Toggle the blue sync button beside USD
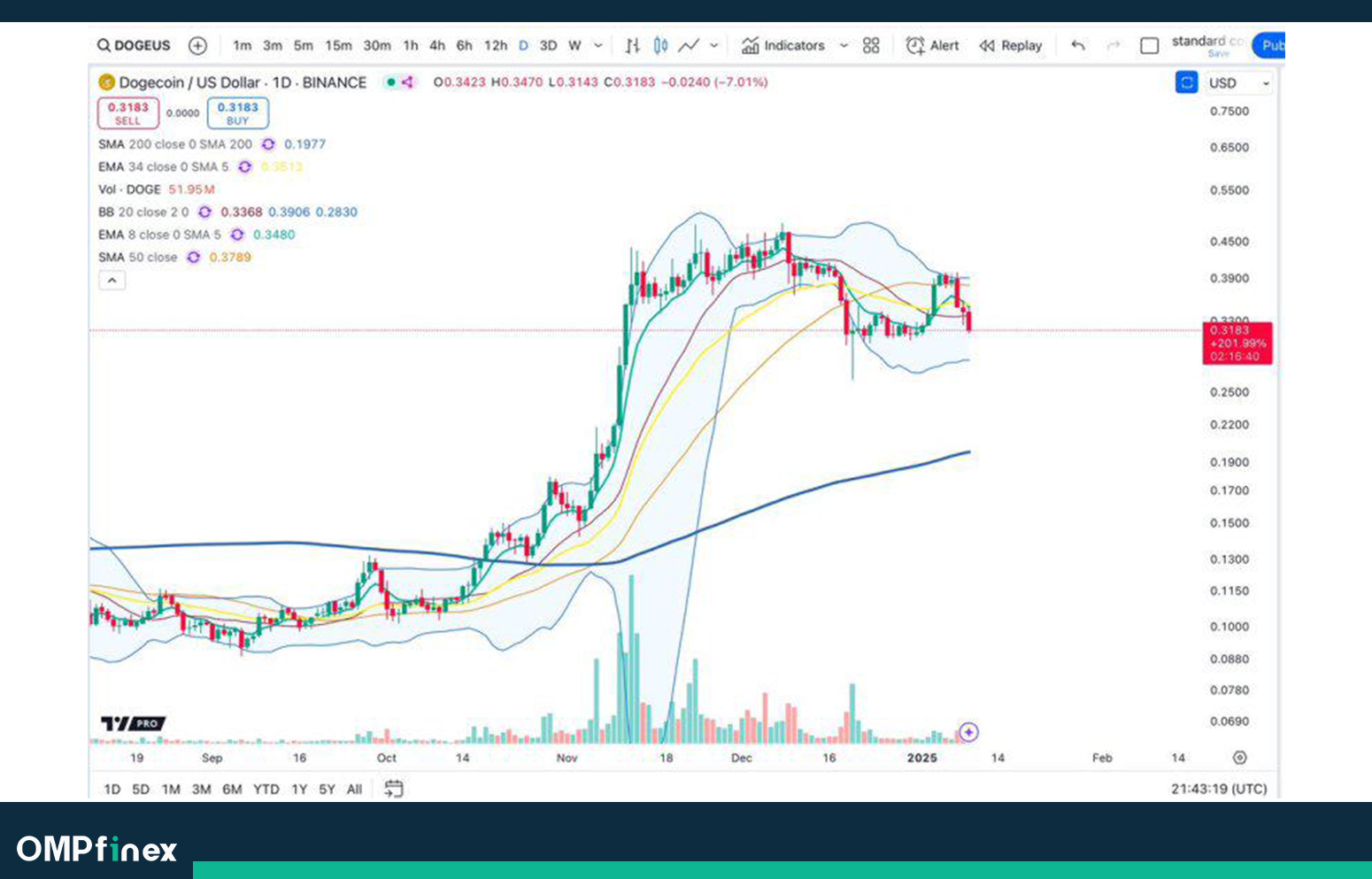 point(1186,82)
